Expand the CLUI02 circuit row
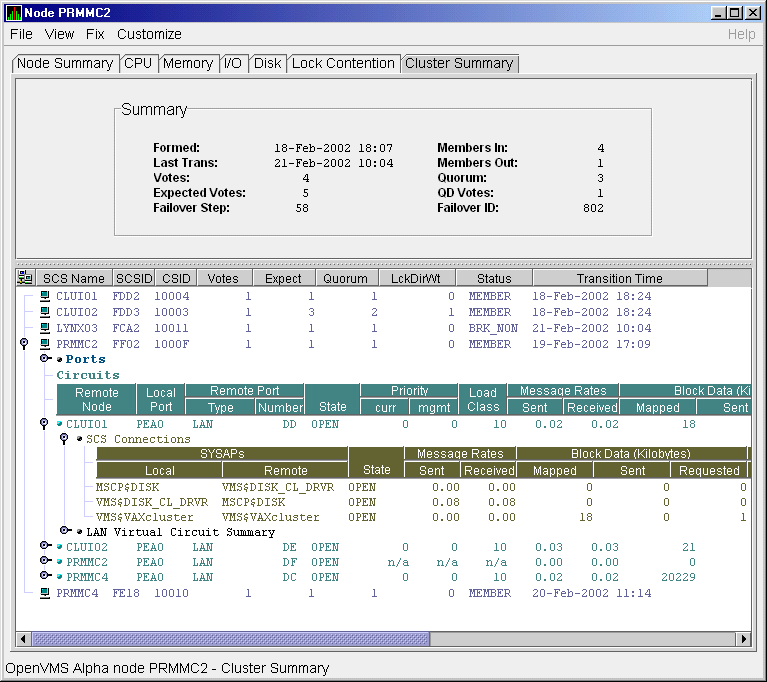Image resolution: width=767 pixels, height=682 pixels. point(46,547)
